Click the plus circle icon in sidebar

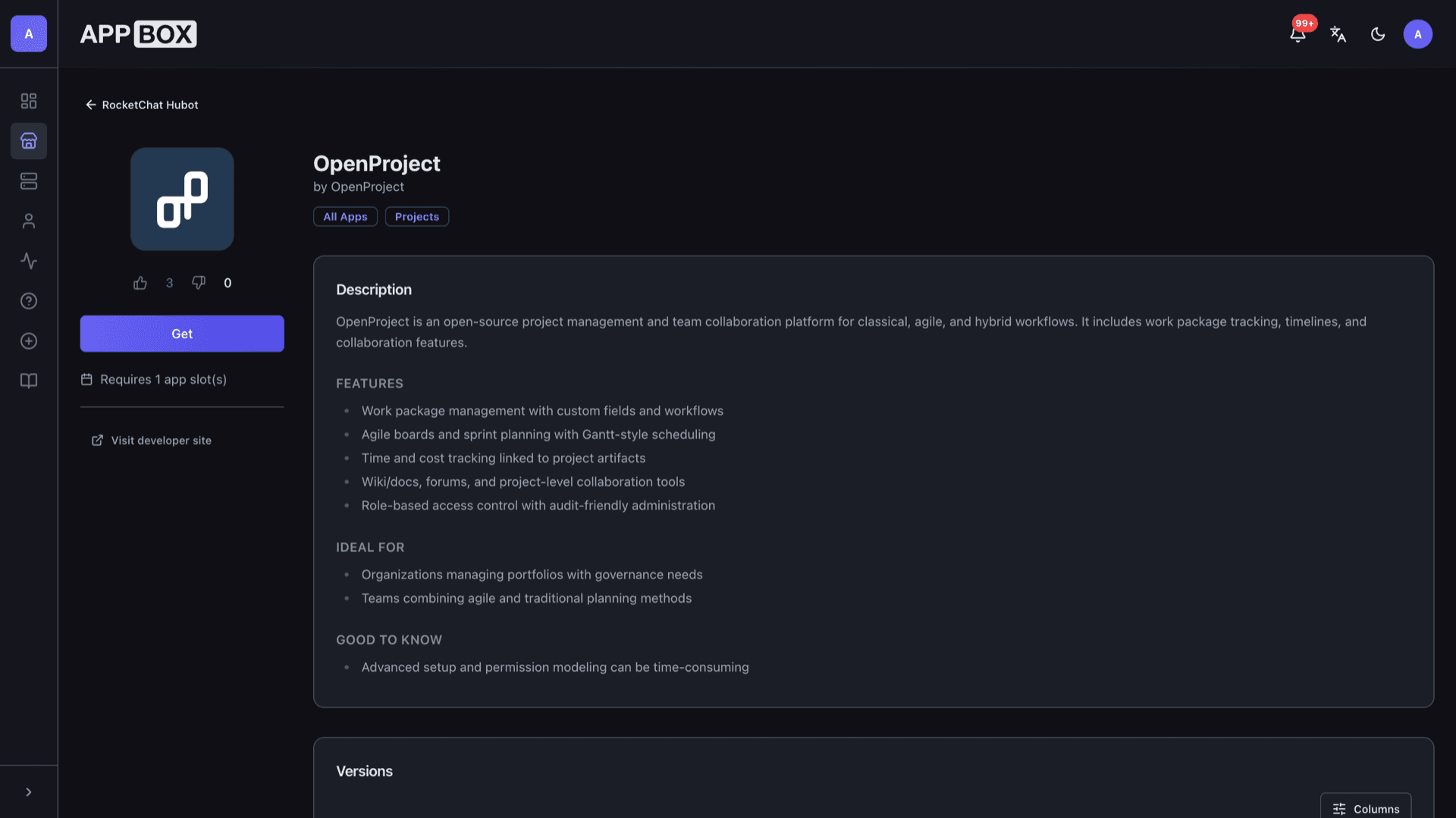point(29,341)
